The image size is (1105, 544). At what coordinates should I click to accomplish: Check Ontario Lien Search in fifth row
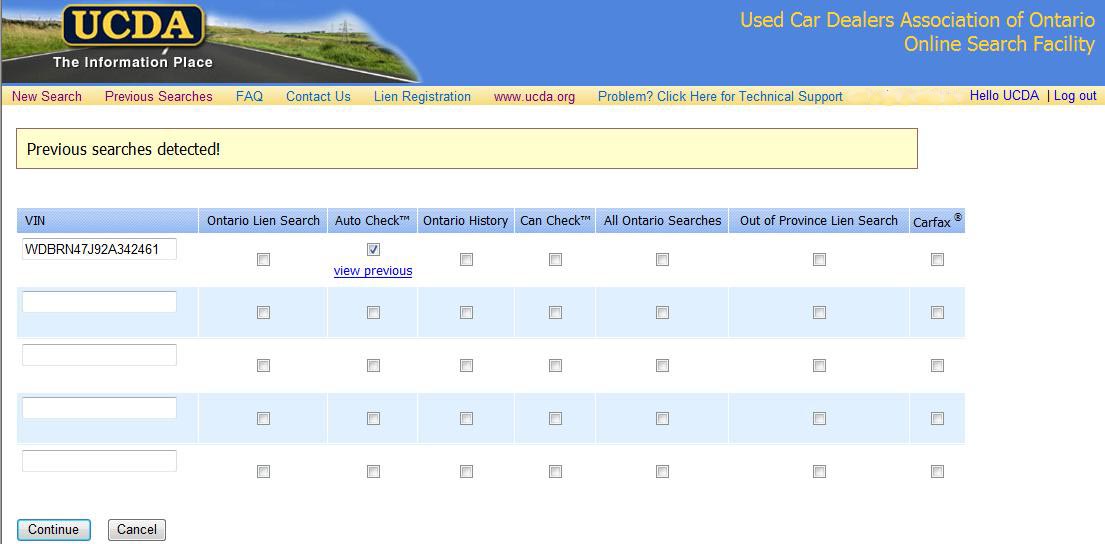tap(263, 471)
